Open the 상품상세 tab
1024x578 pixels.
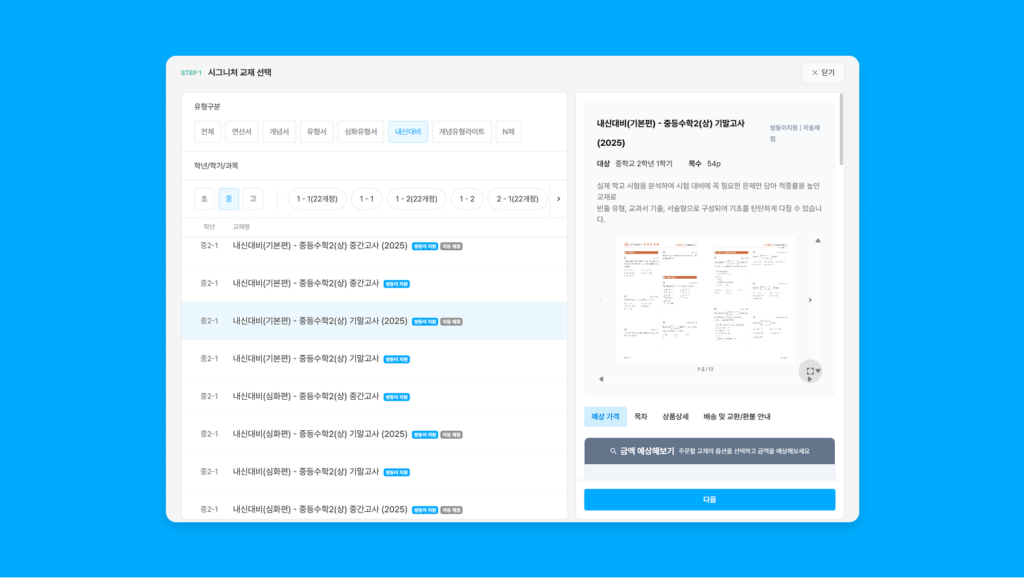(675, 416)
